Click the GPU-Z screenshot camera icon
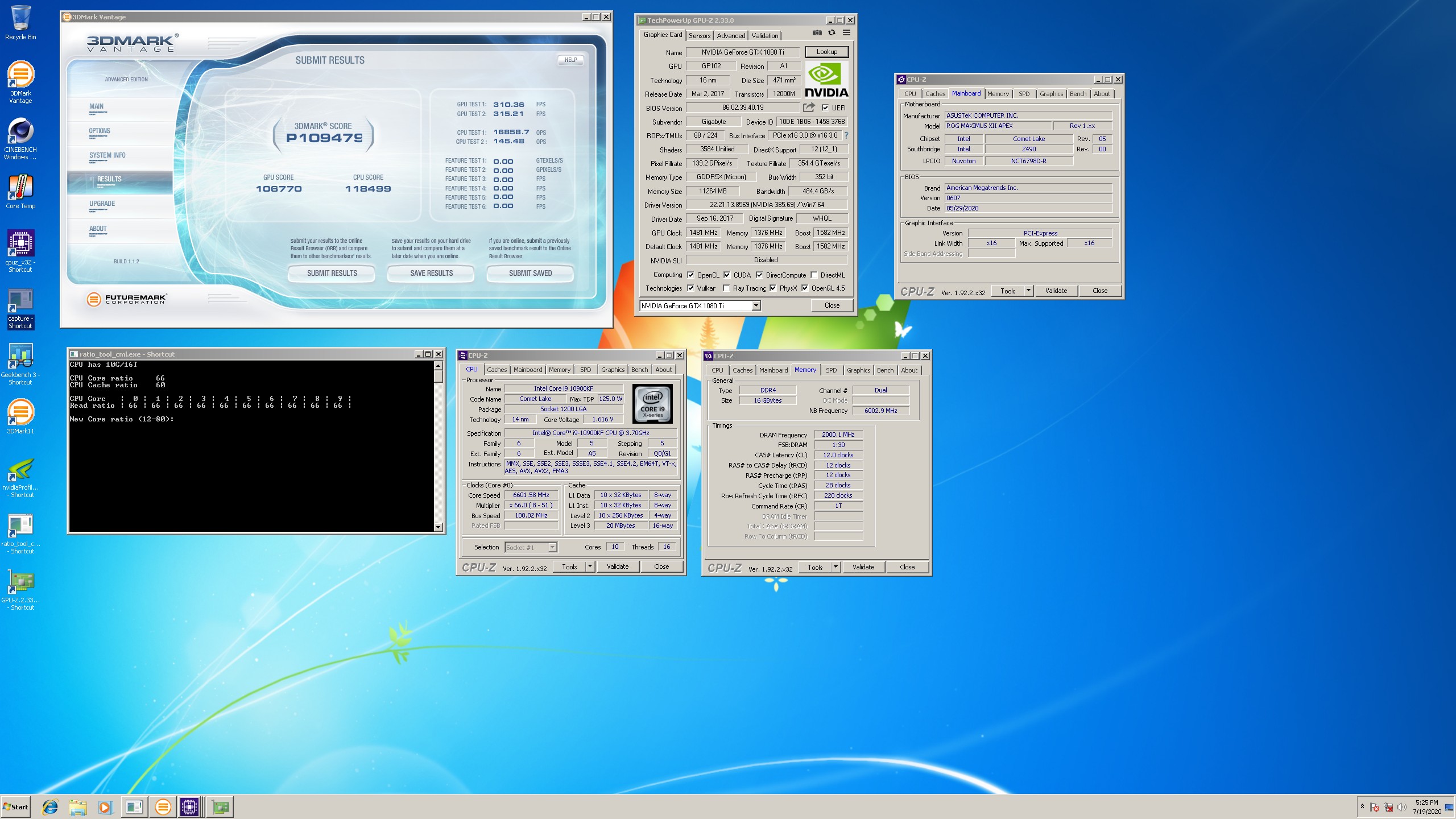Screen dimensions: 1456x819 pos(817,33)
